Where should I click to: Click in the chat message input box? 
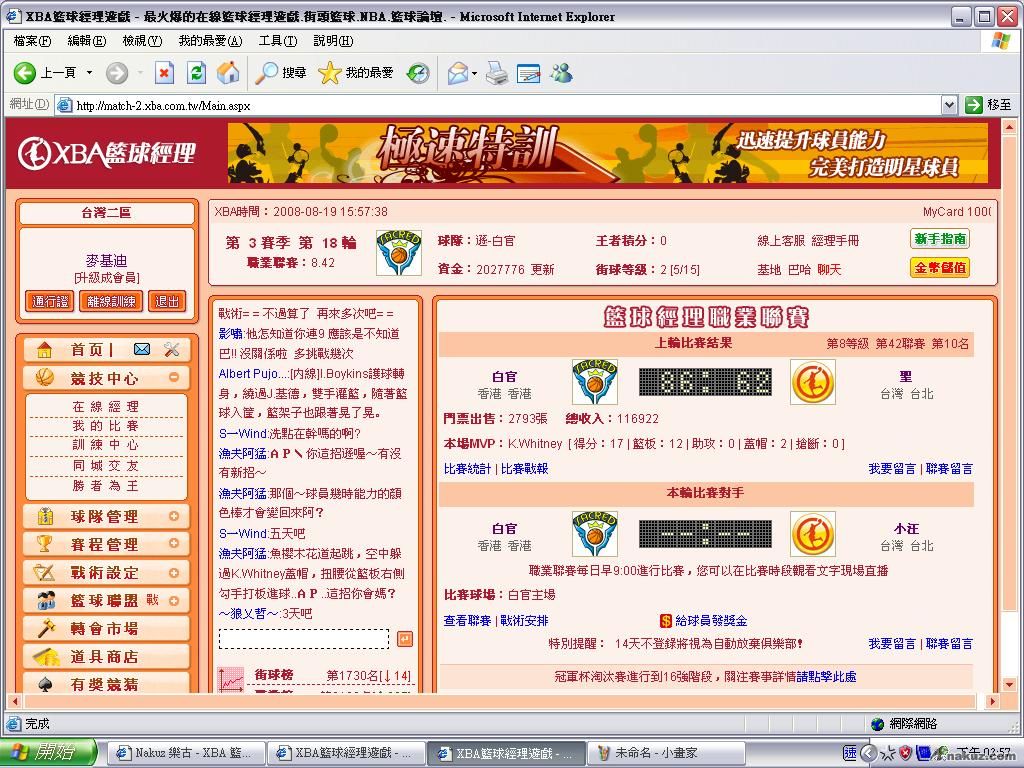tap(304, 639)
